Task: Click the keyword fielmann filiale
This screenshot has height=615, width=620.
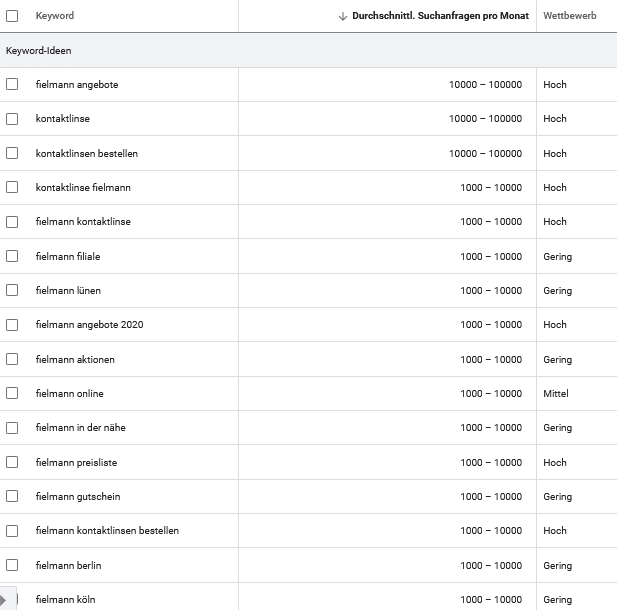Action: 68,256
